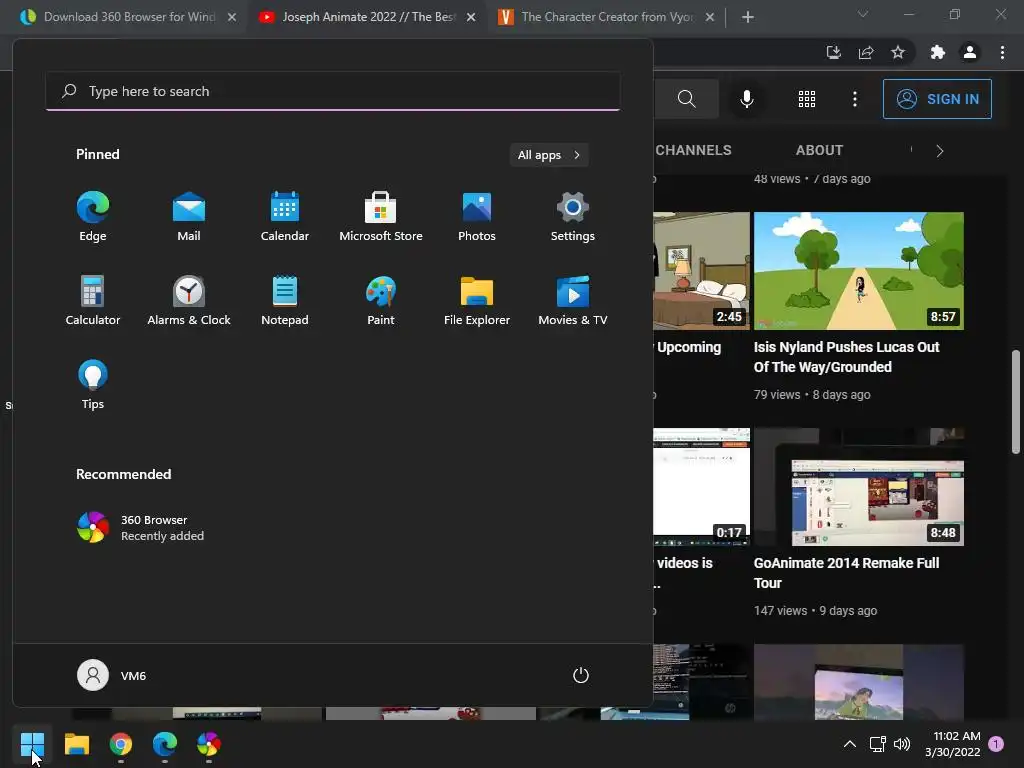Show more channel tabs with right arrow
Screen dimensions: 1024x768
940,151
